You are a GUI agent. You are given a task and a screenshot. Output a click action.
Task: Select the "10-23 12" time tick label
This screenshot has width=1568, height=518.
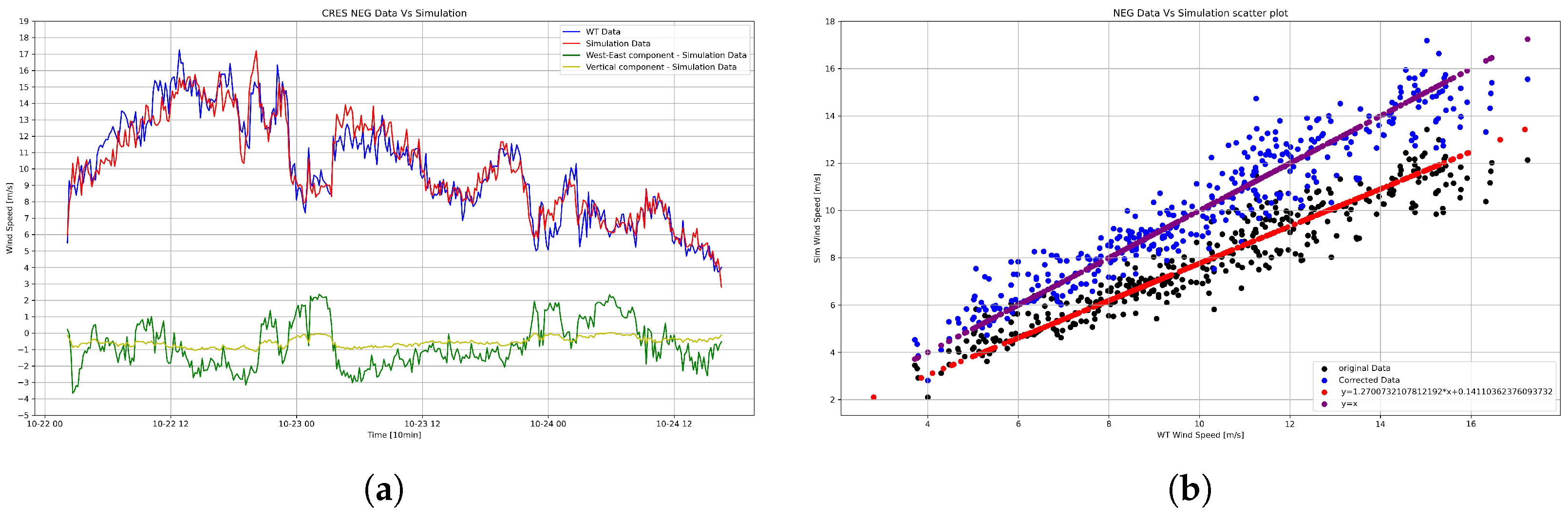[x=422, y=423]
